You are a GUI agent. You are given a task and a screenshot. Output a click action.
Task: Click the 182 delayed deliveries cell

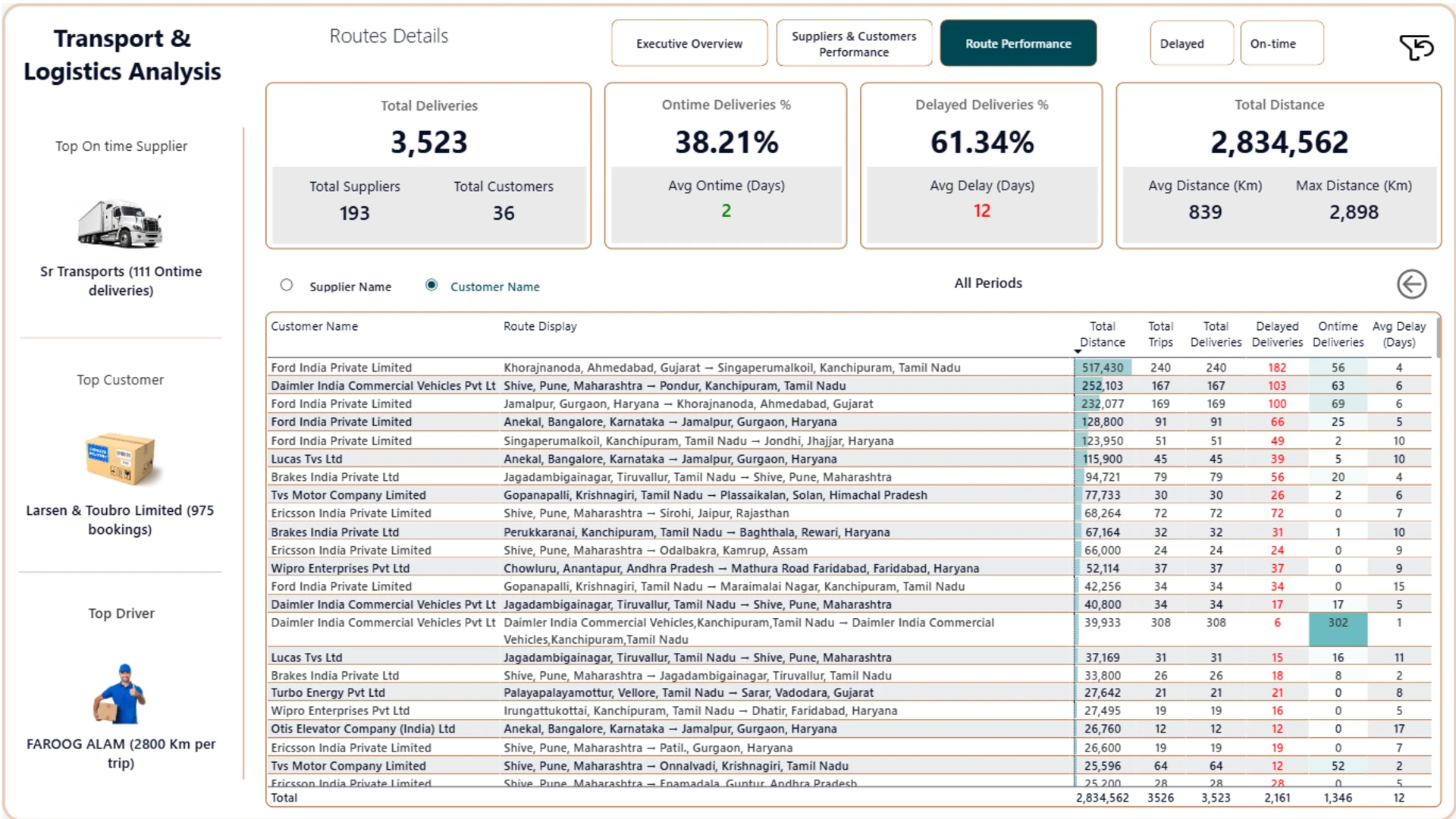pyautogui.click(x=1277, y=368)
